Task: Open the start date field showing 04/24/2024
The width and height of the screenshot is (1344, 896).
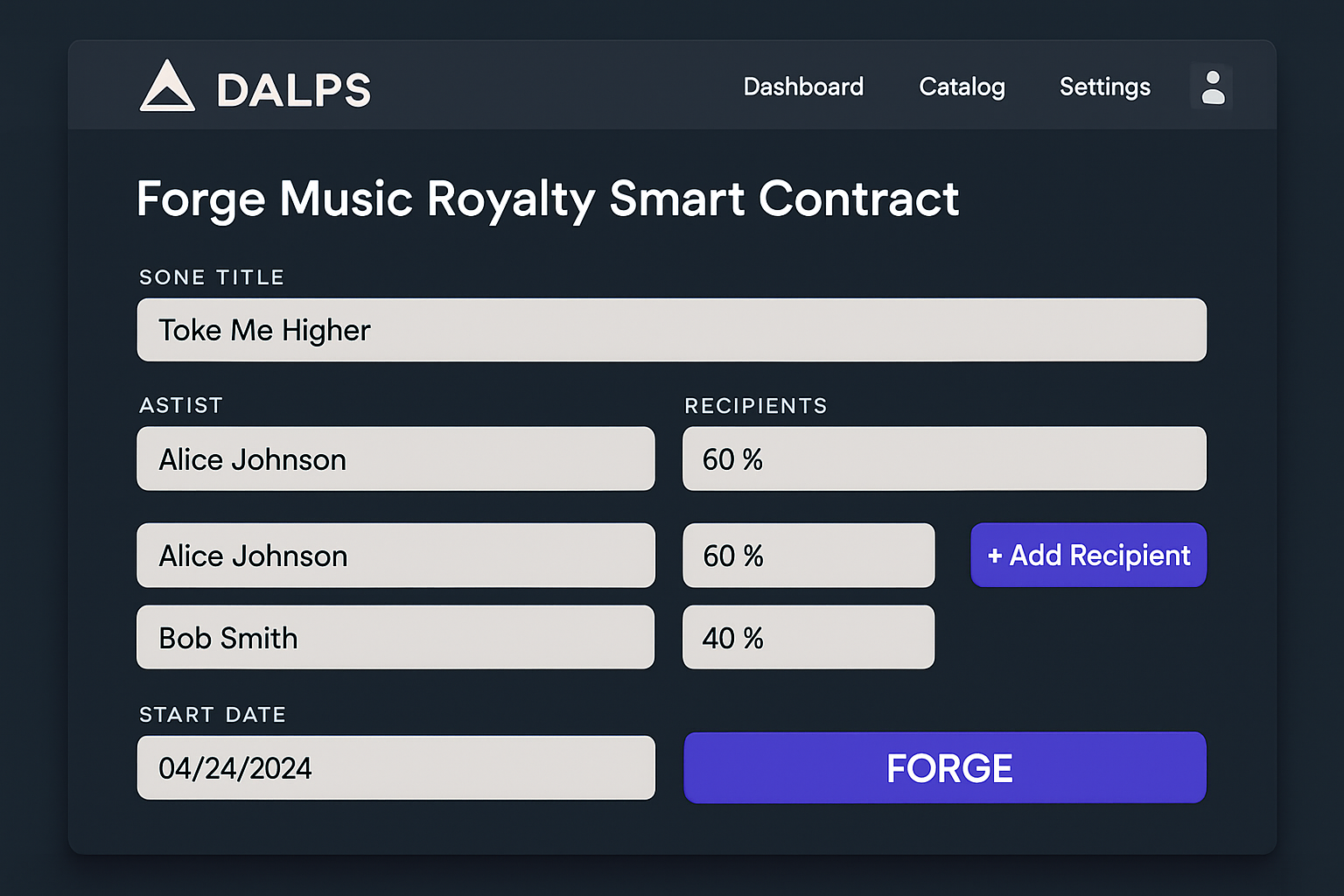Action: 395,767
